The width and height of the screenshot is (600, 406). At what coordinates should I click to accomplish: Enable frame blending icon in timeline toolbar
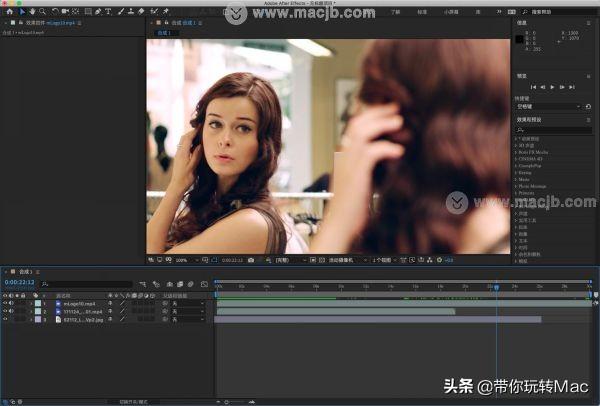pos(180,284)
